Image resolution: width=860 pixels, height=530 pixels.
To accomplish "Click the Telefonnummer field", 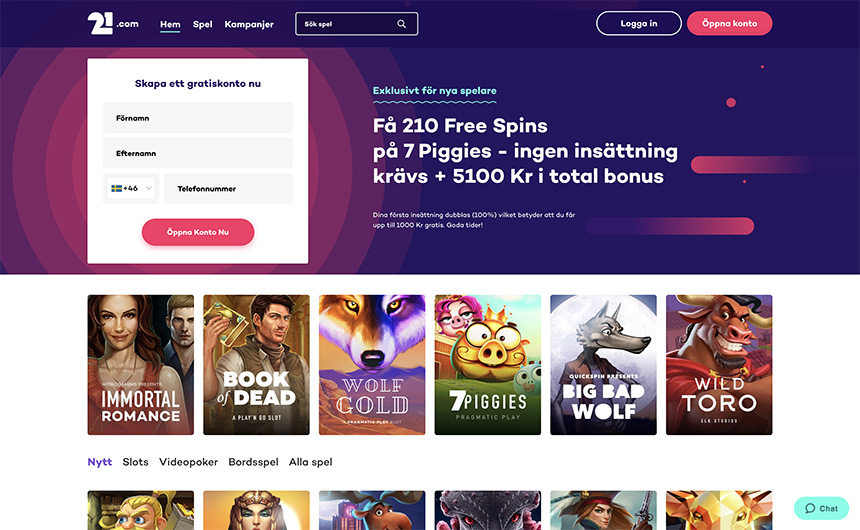I will pos(229,188).
